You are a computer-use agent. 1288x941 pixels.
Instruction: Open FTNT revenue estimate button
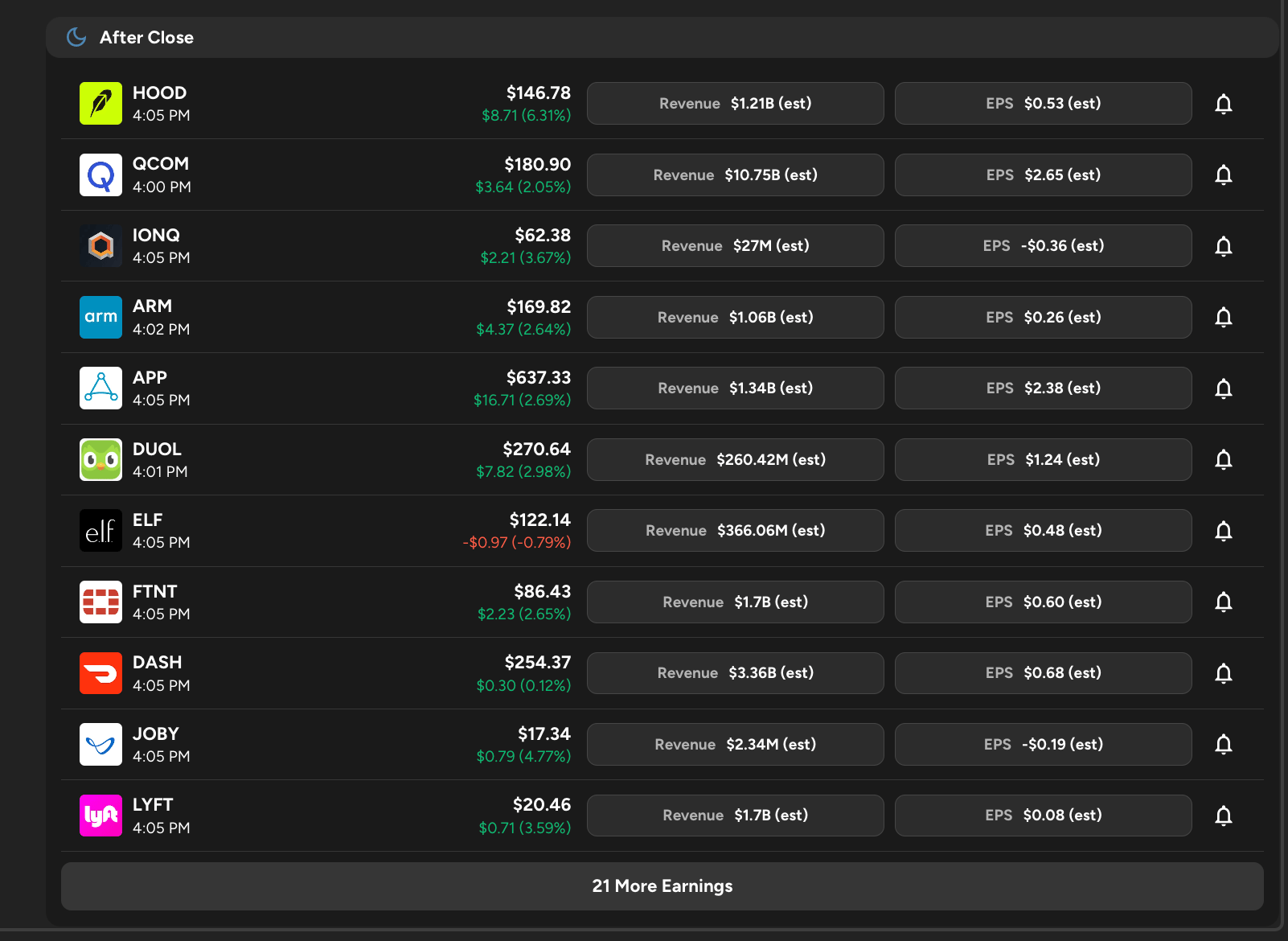pyautogui.click(x=736, y=602)
